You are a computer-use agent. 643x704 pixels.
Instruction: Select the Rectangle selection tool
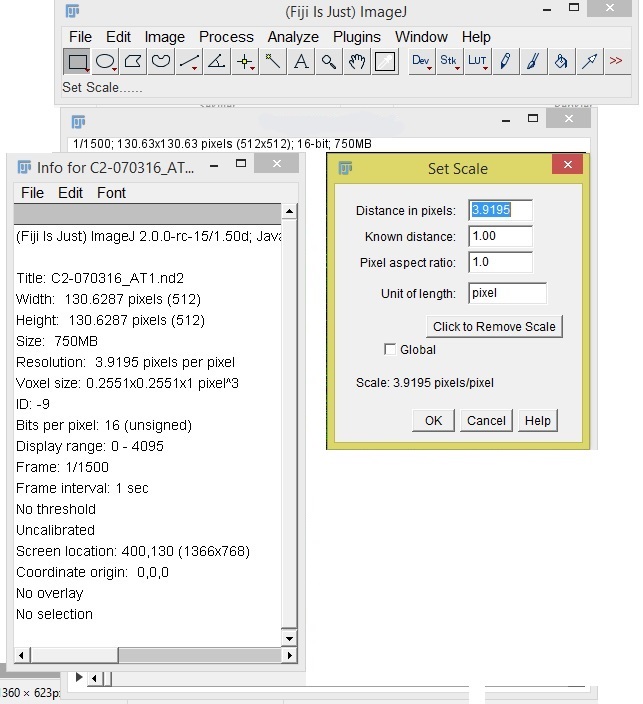click(x=77, y=62)
